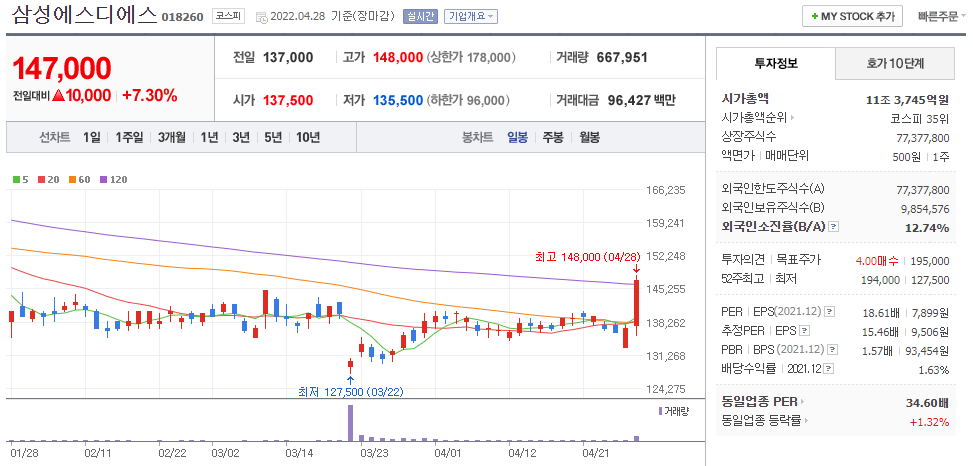Click the orange 60-day moving average swatch
The height and width of the screenshot is (466, 973).
(72, 180)
